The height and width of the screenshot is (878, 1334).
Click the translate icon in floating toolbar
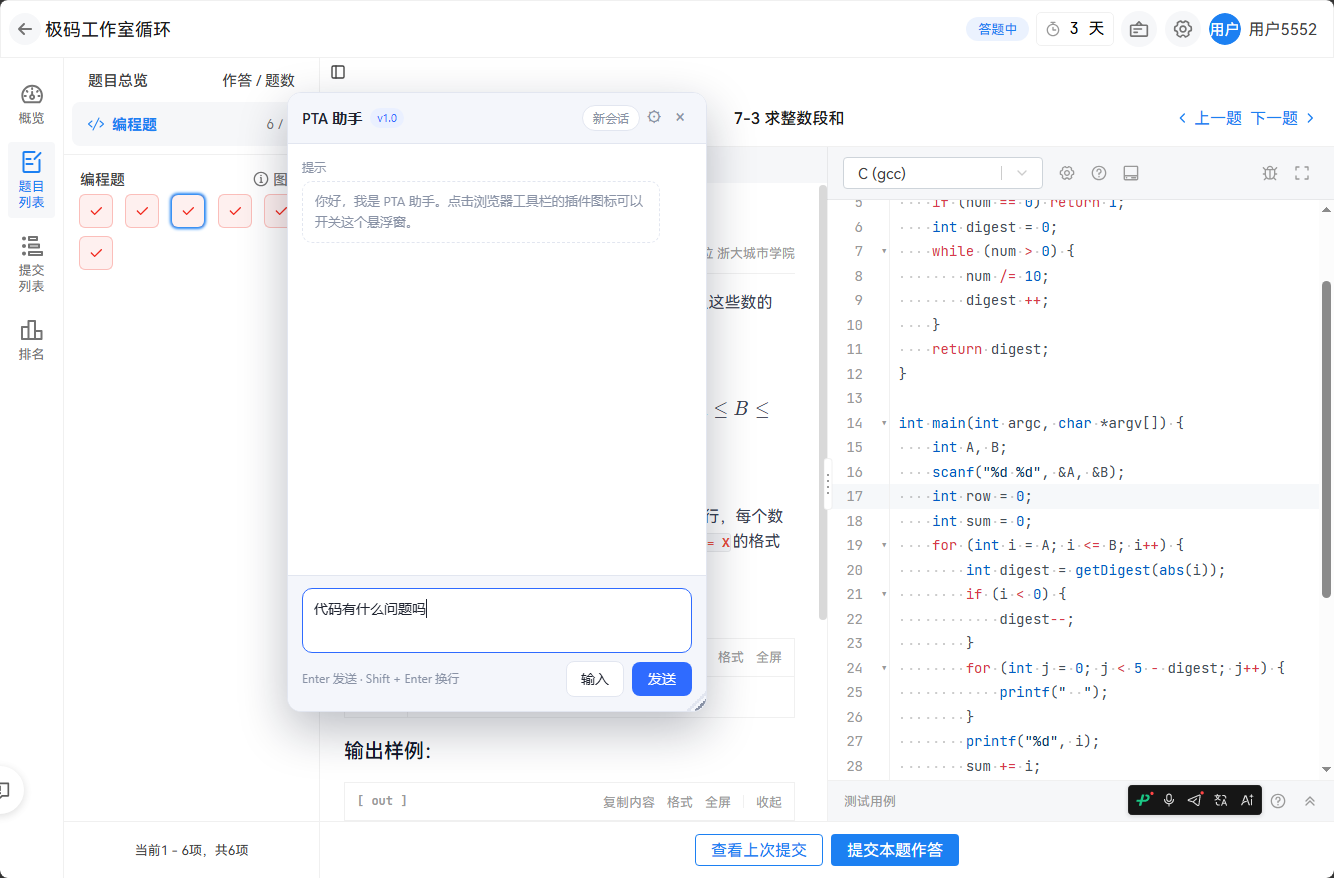click(1221, 800)
